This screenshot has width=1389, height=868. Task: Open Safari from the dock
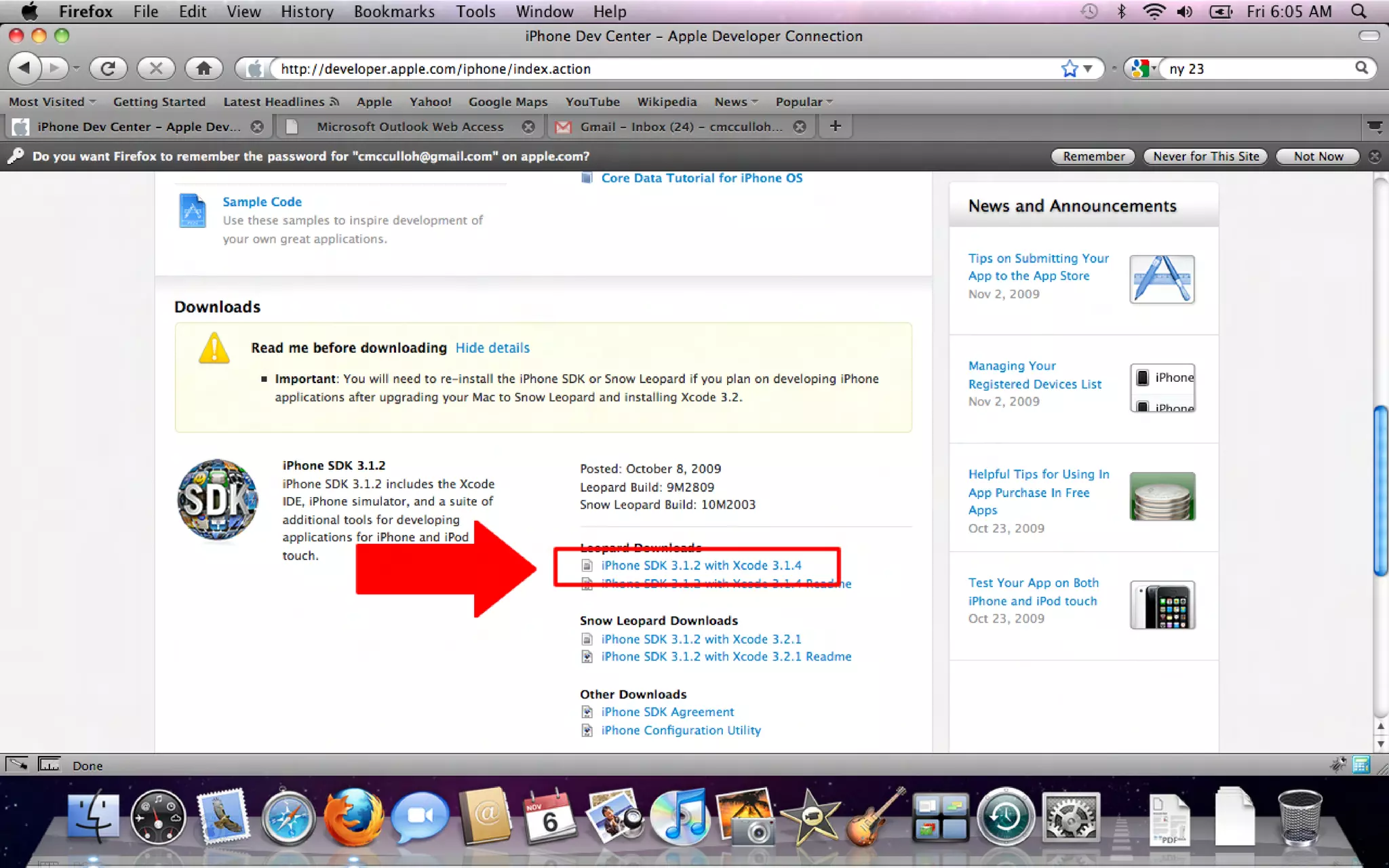(289, 818)
